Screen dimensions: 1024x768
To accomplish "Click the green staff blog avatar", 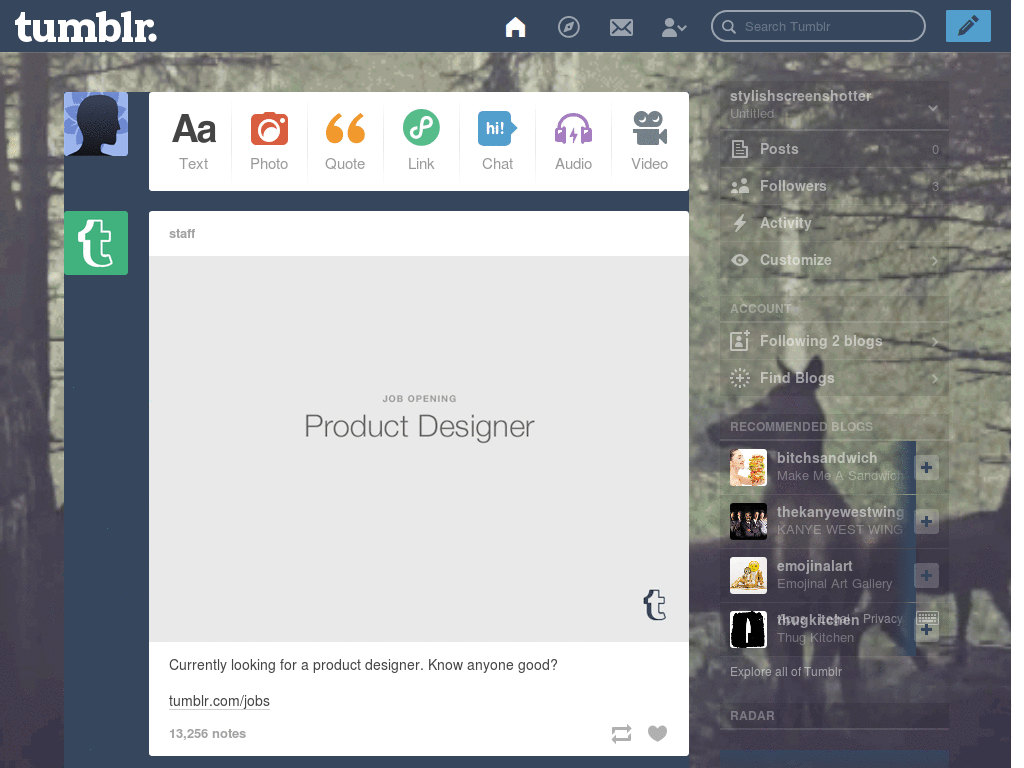I will point(96,243).
